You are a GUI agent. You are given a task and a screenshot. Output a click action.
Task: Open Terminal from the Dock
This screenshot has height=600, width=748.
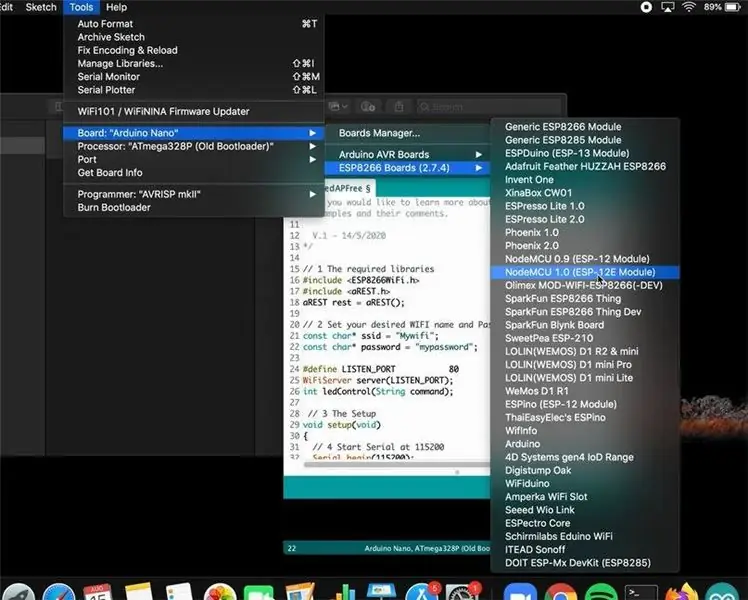click(x=641, y=592)
